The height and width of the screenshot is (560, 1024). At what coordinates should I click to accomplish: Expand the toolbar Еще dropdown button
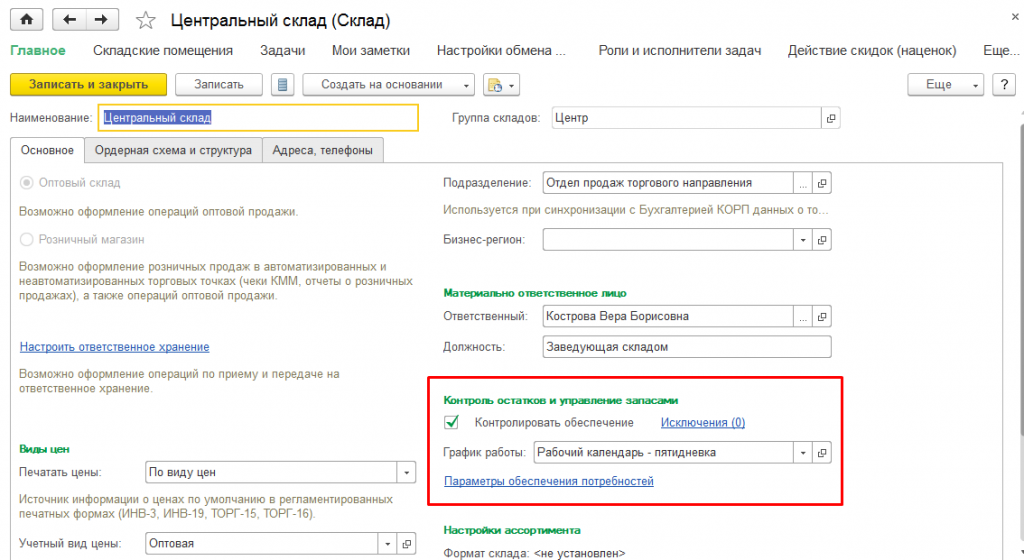(x=945, y=85)
